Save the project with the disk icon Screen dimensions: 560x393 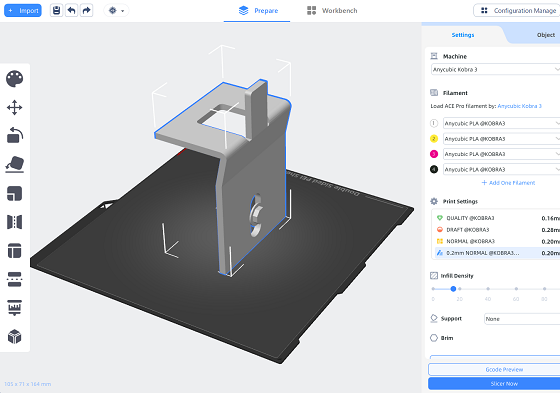pos(56,10)
